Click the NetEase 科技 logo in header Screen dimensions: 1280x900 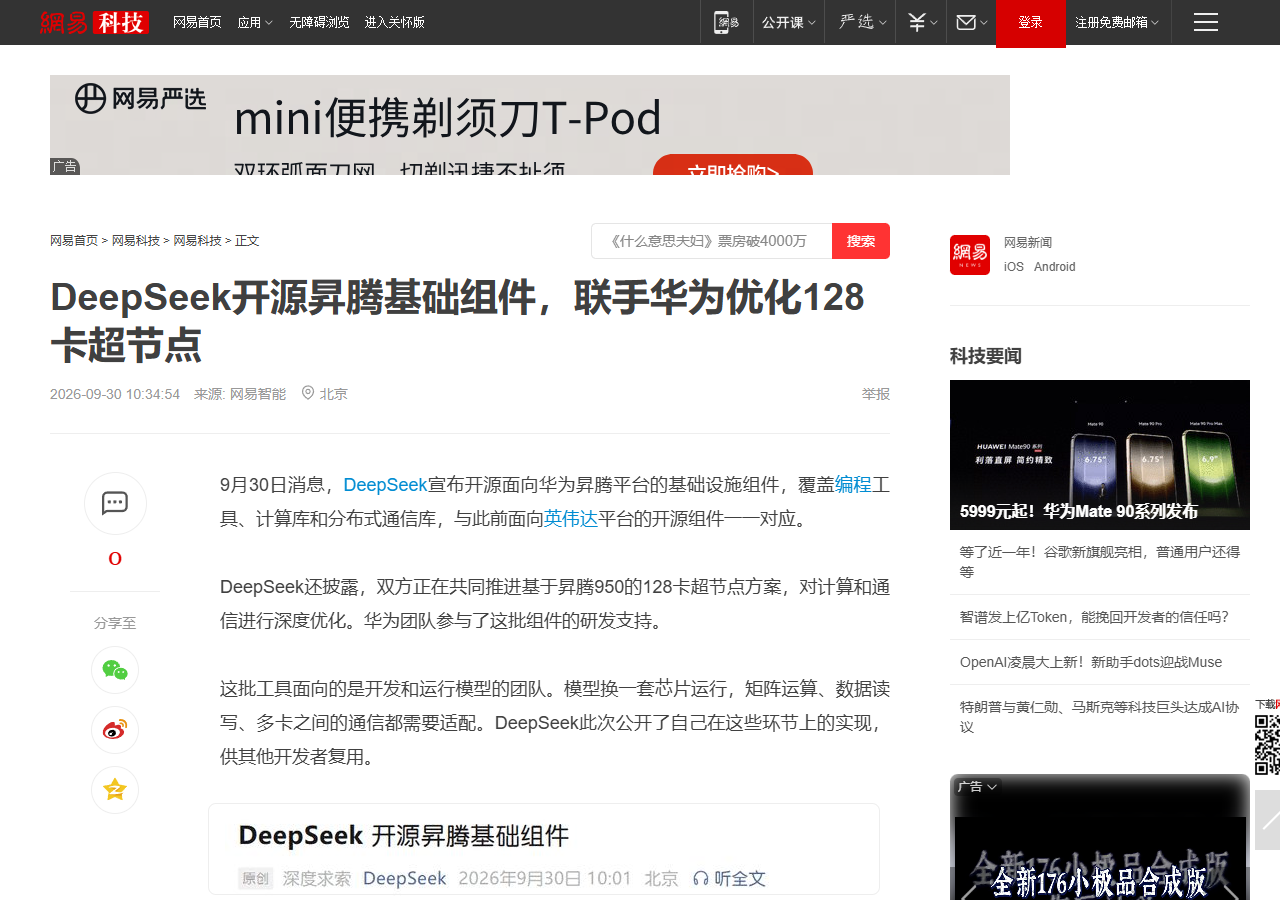(x=94, y=22)
